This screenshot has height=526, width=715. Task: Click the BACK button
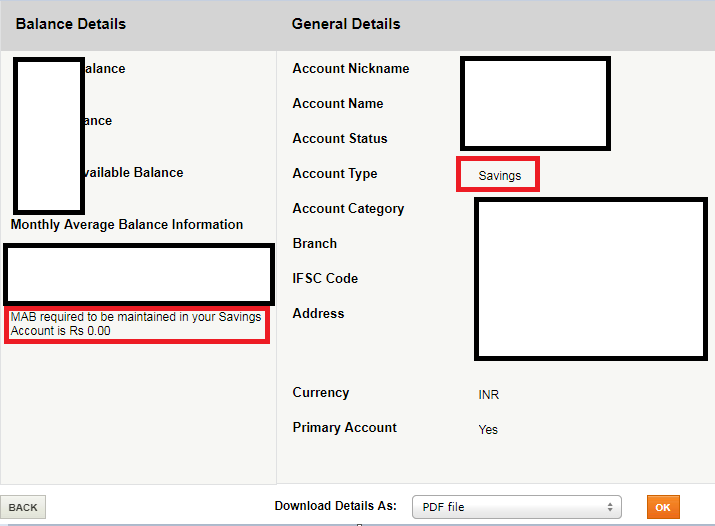(x=23, y=507)
